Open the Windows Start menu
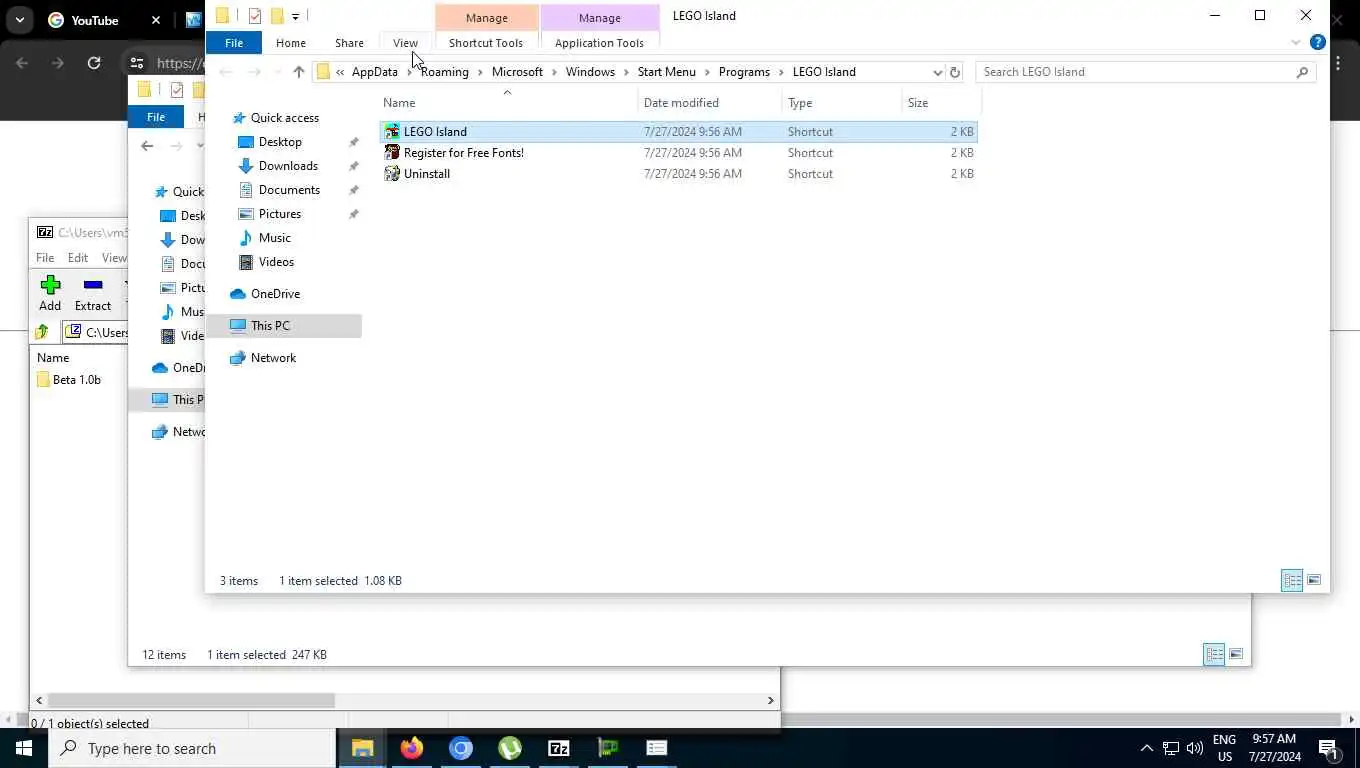 [x=24, y=748]
